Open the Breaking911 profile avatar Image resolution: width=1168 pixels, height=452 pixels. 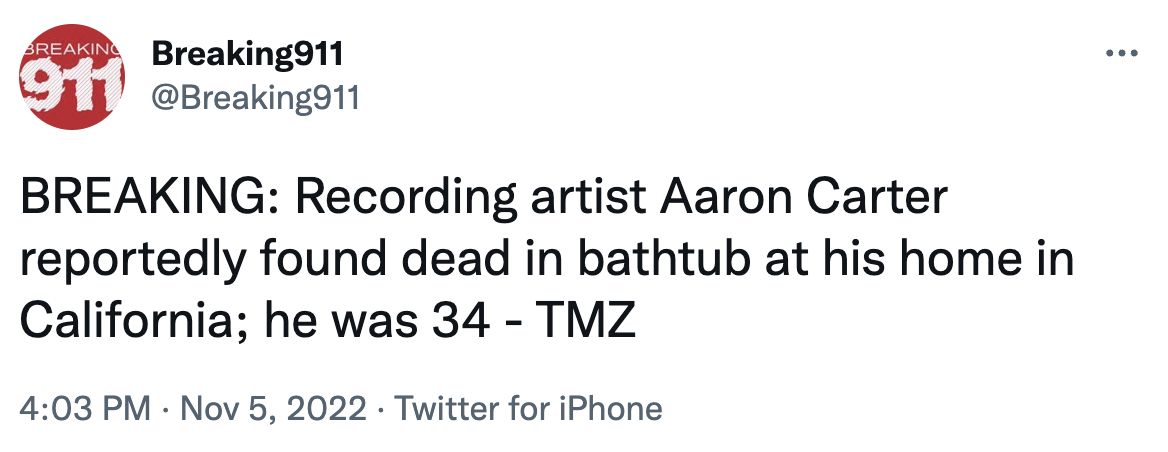click(72, 77)
